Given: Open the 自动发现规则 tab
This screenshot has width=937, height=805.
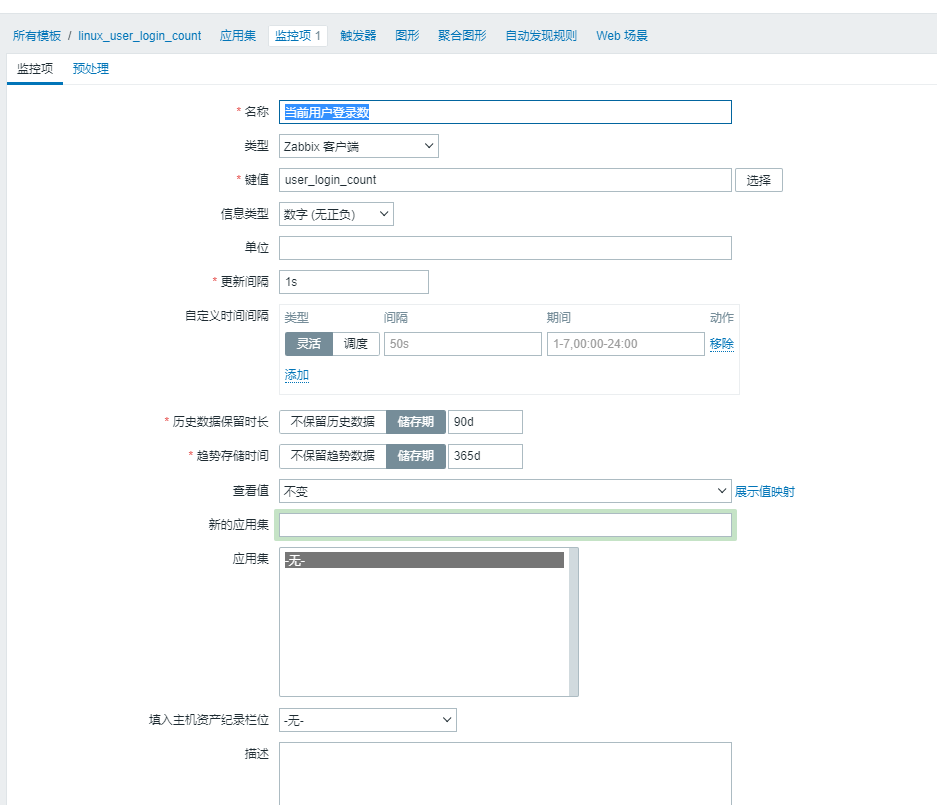Looking at the screenshot, I should point(541,35).
